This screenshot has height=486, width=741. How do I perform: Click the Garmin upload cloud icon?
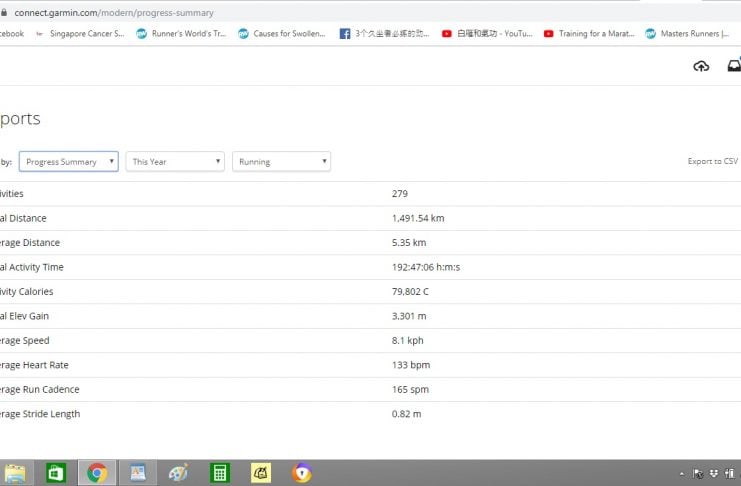click(701, 66)
